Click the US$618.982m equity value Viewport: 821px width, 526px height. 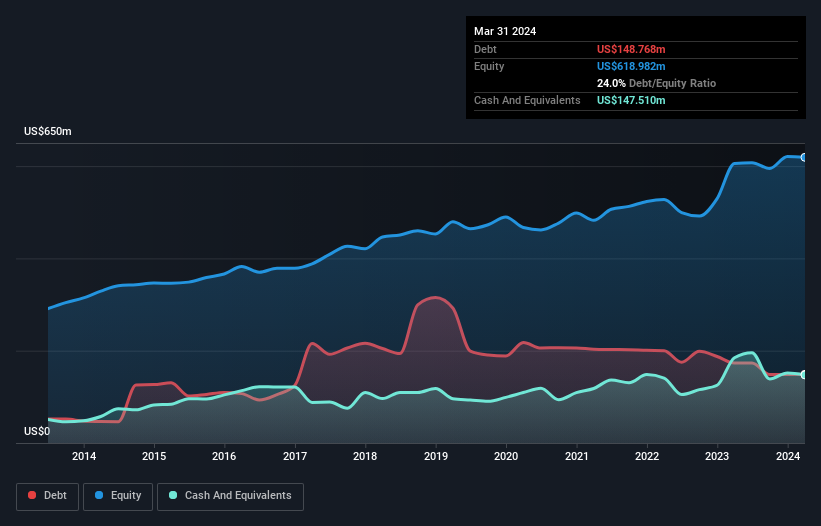tap(631, 66)
